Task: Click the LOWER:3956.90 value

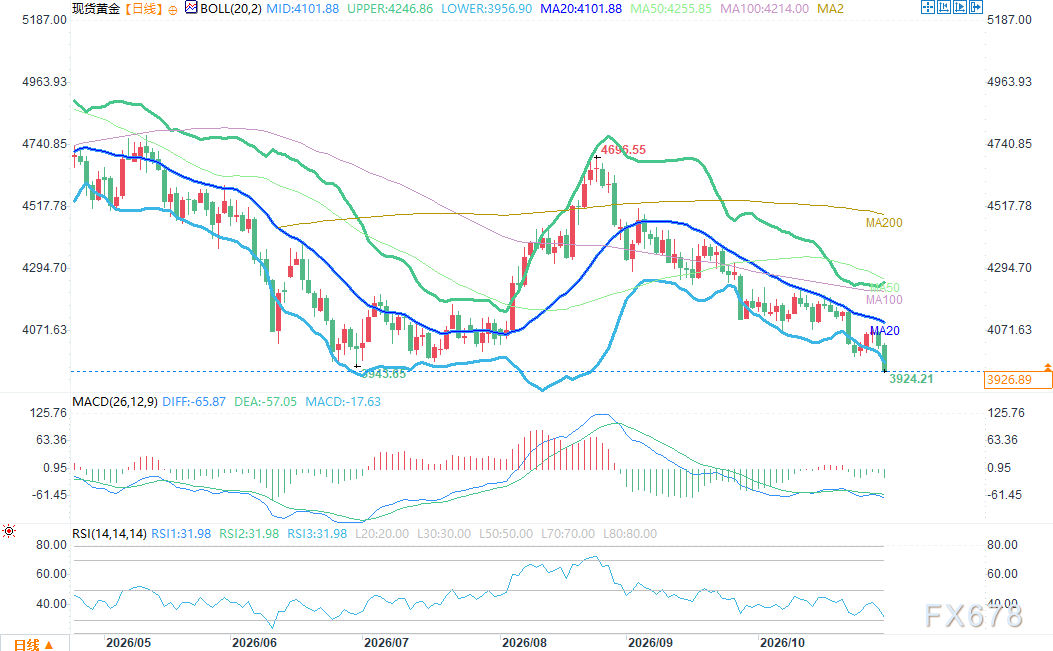Action: [x=486, y=9]
